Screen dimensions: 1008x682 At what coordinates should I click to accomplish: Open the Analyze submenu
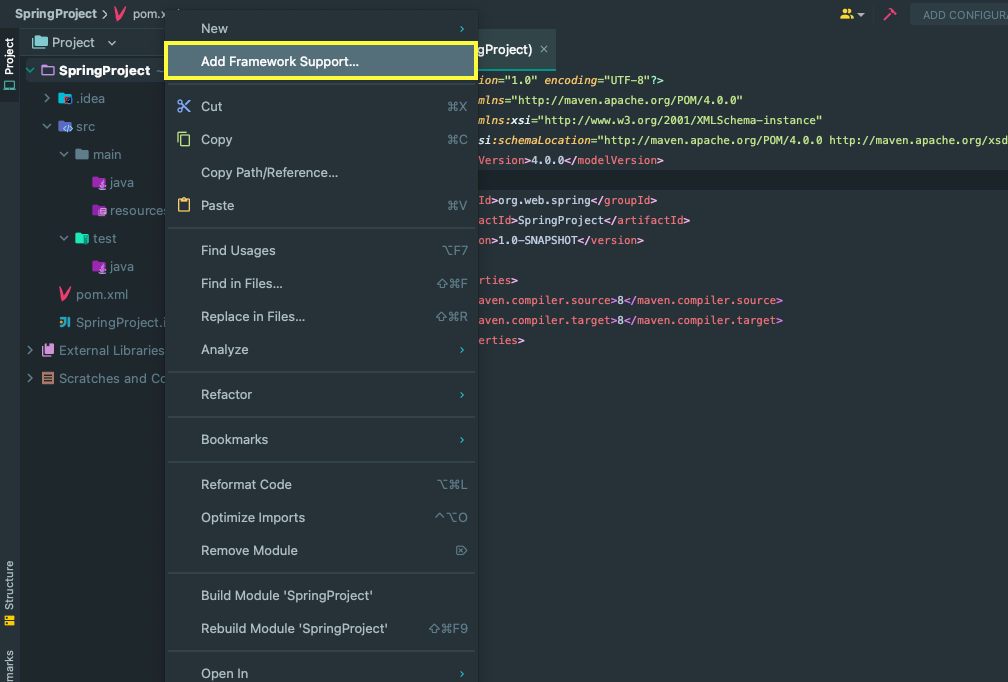point(320,350)
